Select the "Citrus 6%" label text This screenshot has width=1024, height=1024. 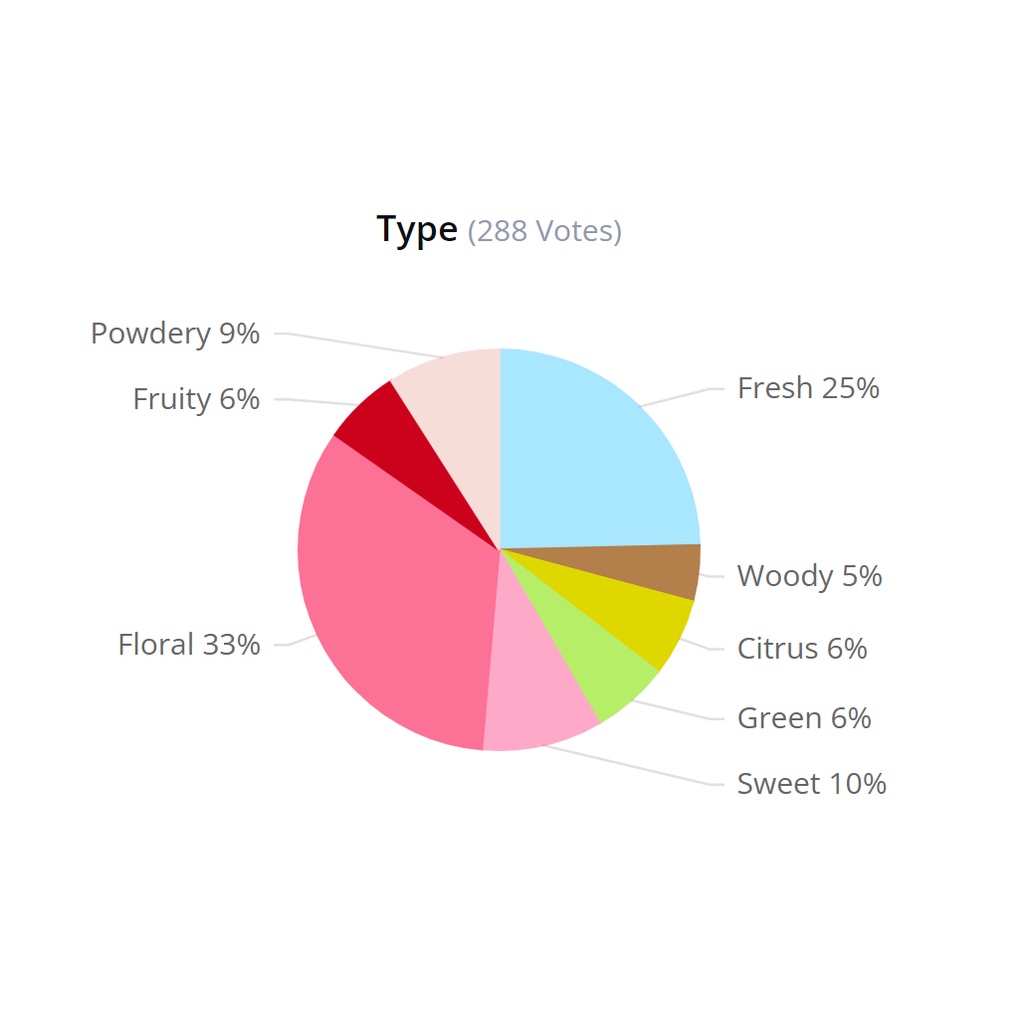[x=802, y=649]
